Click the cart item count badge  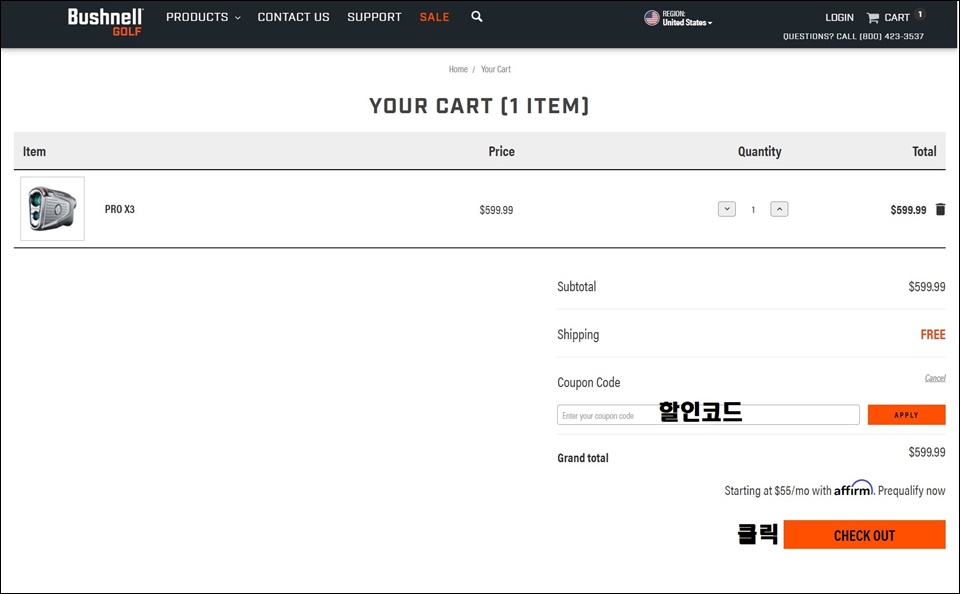[920, 14]
